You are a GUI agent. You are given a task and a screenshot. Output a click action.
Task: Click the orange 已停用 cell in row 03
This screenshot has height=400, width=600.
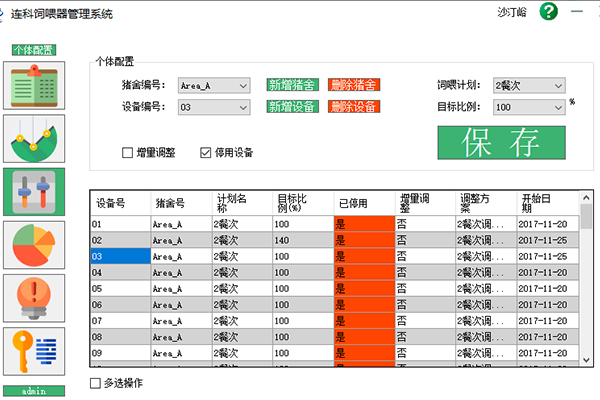364,257
